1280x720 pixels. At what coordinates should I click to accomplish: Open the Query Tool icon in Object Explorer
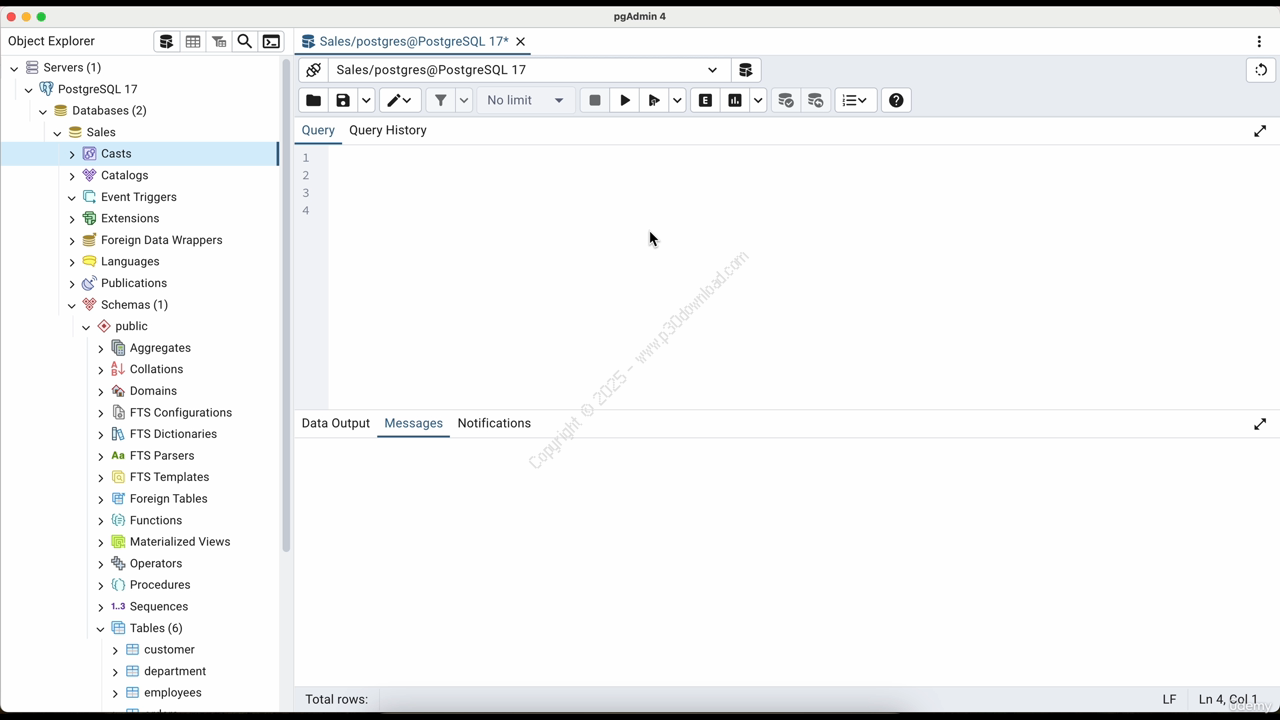click(x=167, y=41)
